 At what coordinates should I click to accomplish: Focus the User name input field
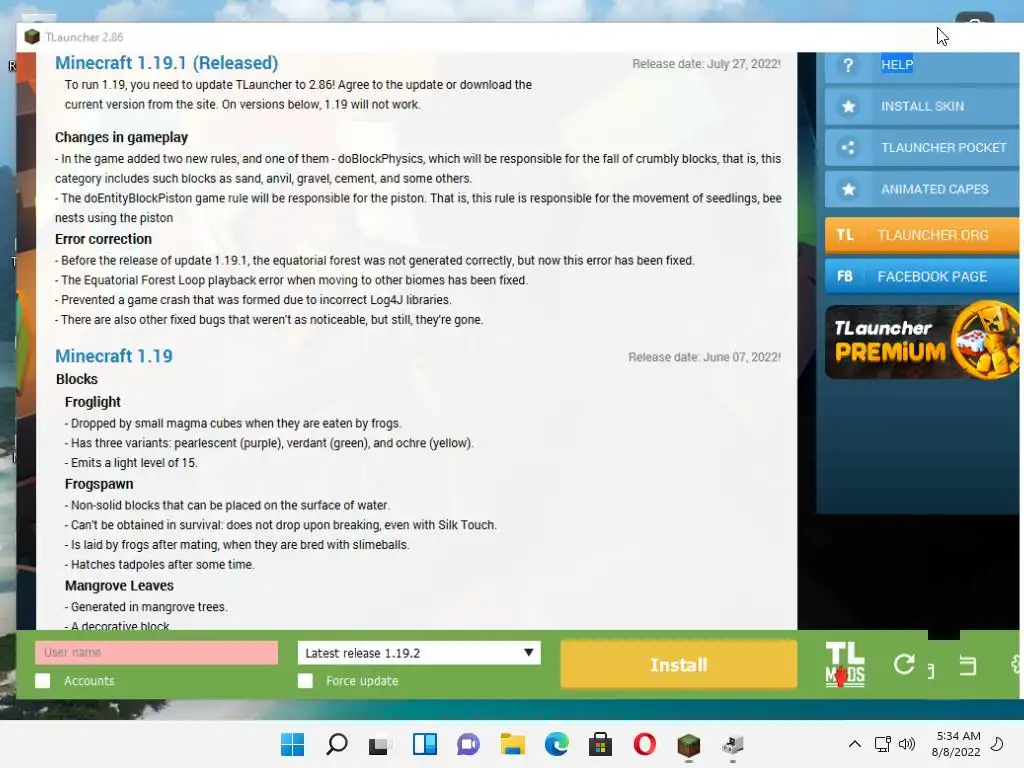coord(157,652)
